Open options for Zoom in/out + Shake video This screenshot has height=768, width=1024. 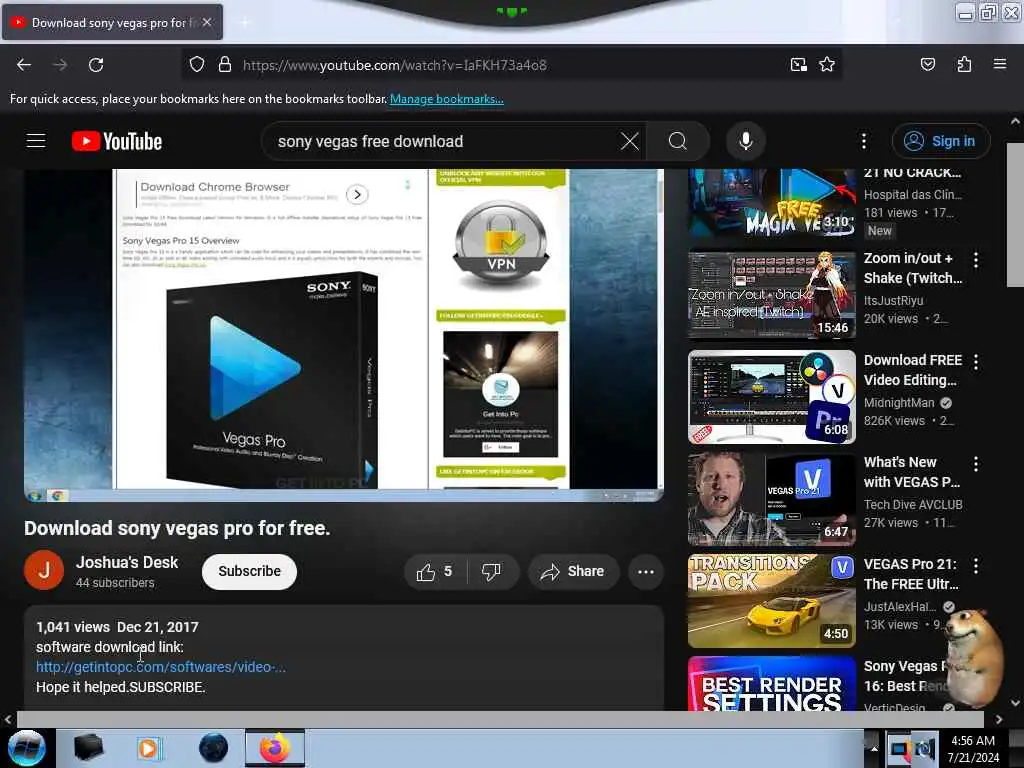(x=976, y=260)
